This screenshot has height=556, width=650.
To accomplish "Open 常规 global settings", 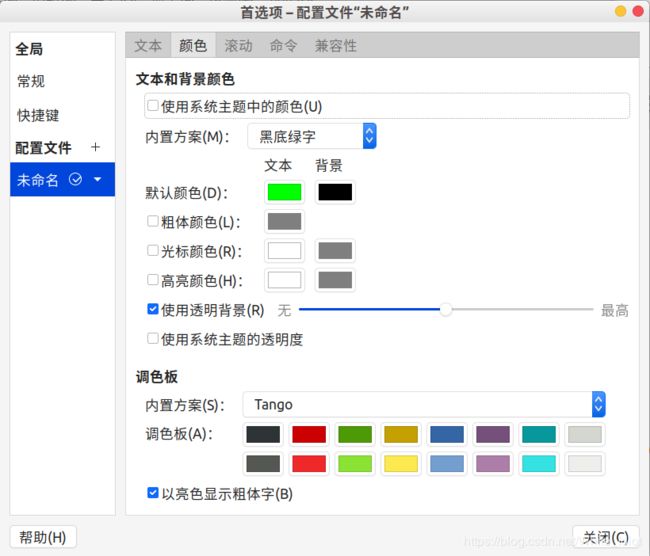I will (x=31, y=81).
